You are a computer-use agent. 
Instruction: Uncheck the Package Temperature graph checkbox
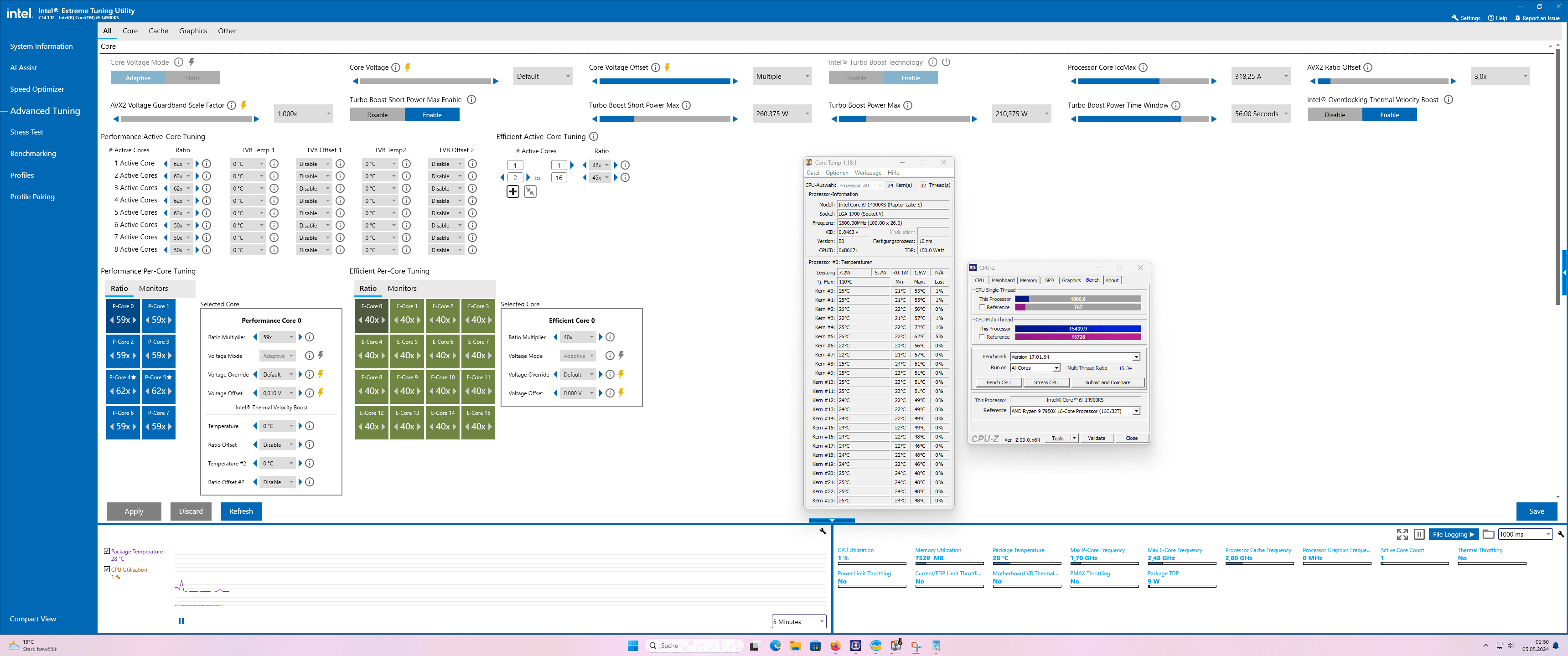click(107, 551)
